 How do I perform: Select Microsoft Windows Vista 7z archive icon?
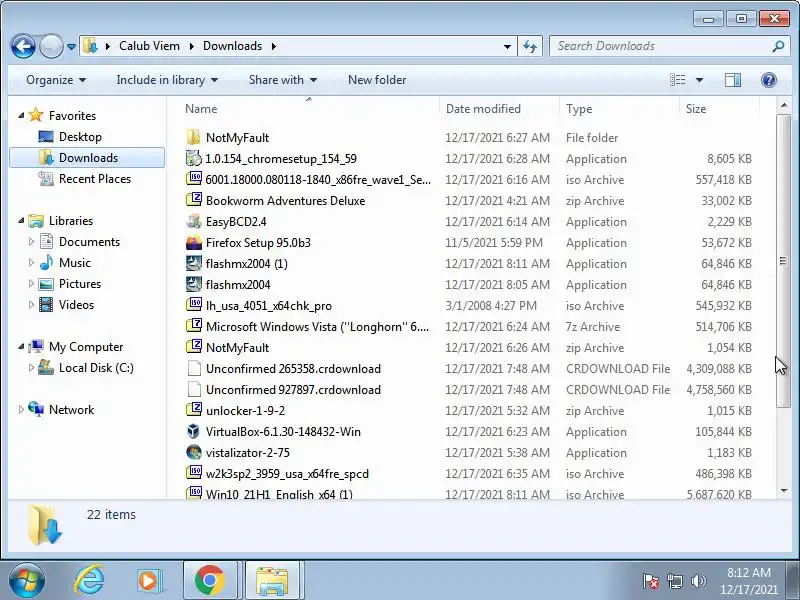click(x=193, y=326)
